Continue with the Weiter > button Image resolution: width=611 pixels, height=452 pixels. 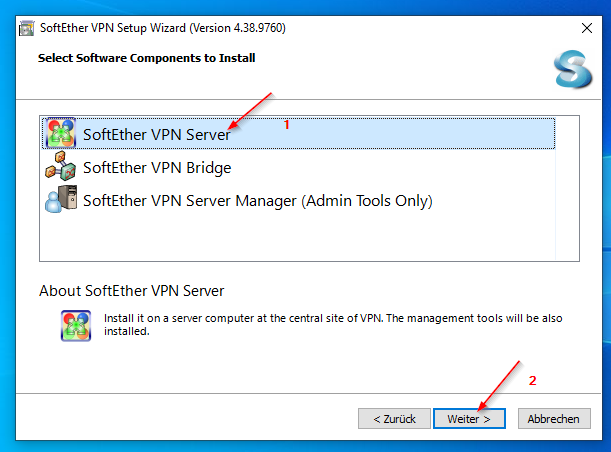tap(469, 419)
